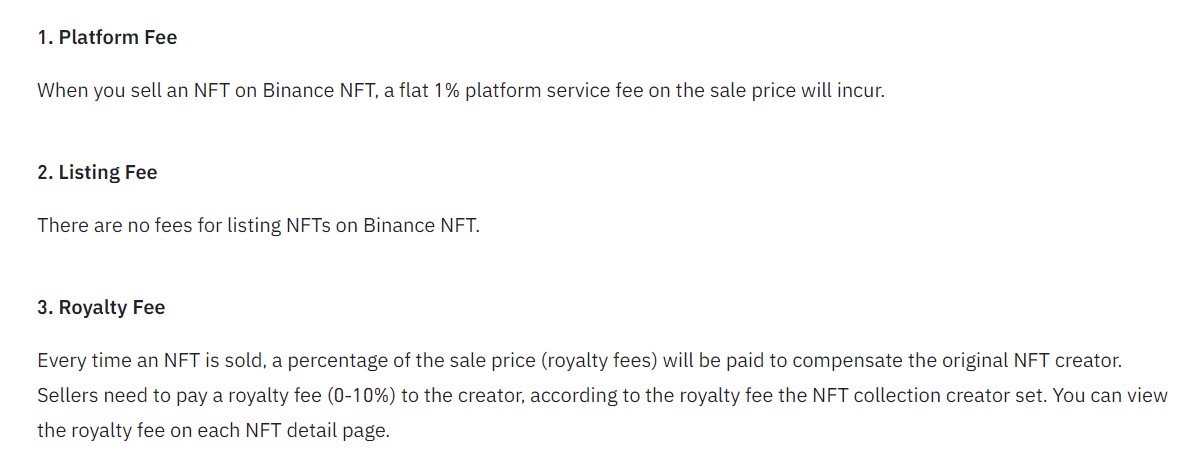Viewport: 1180px width, 453px height.
Task: Click the word "flat" in platform fee sentence
Action: [x=414, y=91]
